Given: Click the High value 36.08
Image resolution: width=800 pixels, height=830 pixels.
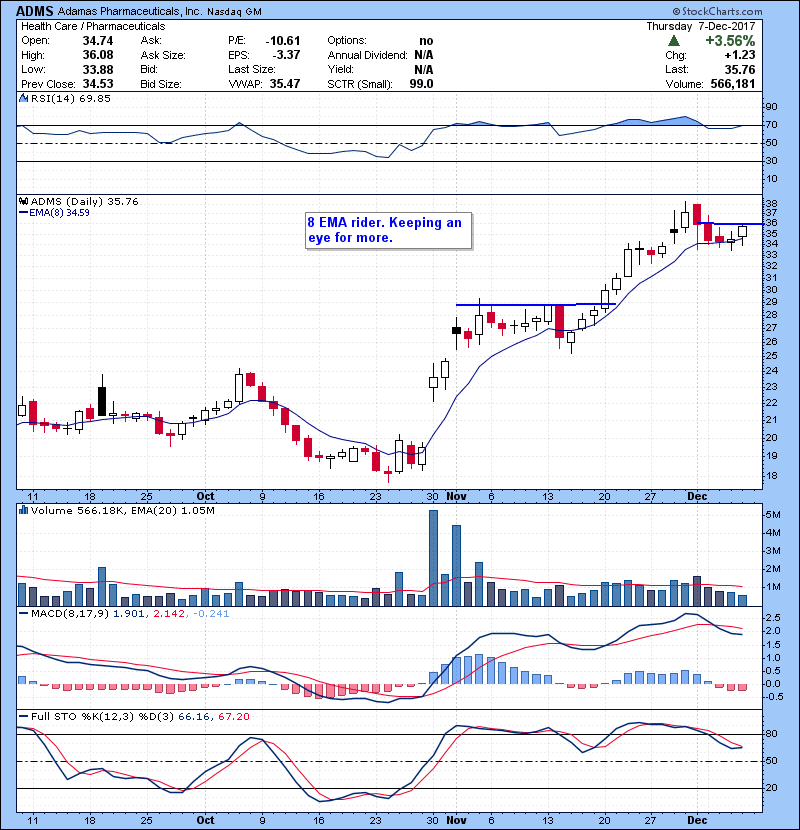Looking at the screenshot, I should (x=98, y=55).
